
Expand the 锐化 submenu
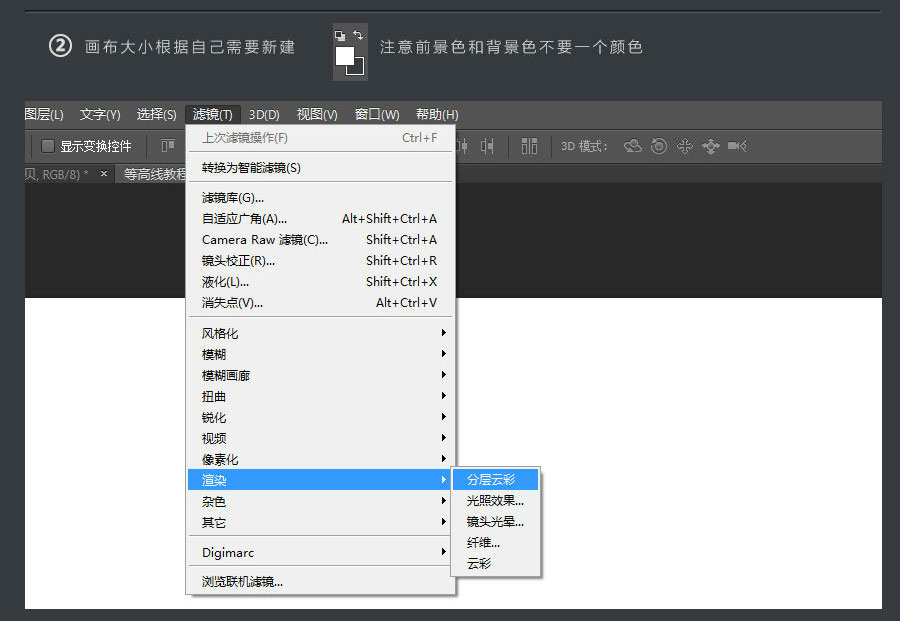[x=320, y=417]
